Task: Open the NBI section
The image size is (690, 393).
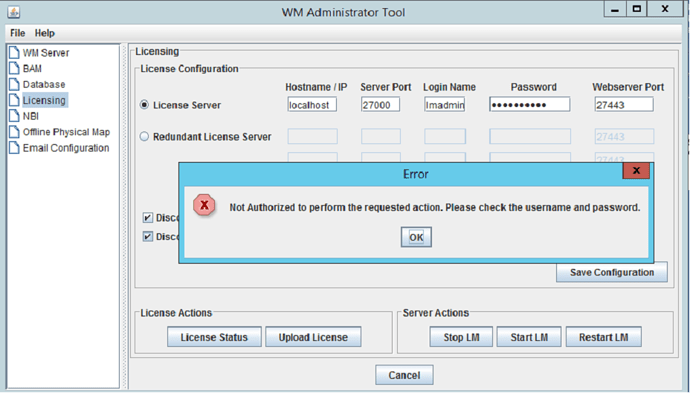Action: point(31,116)
